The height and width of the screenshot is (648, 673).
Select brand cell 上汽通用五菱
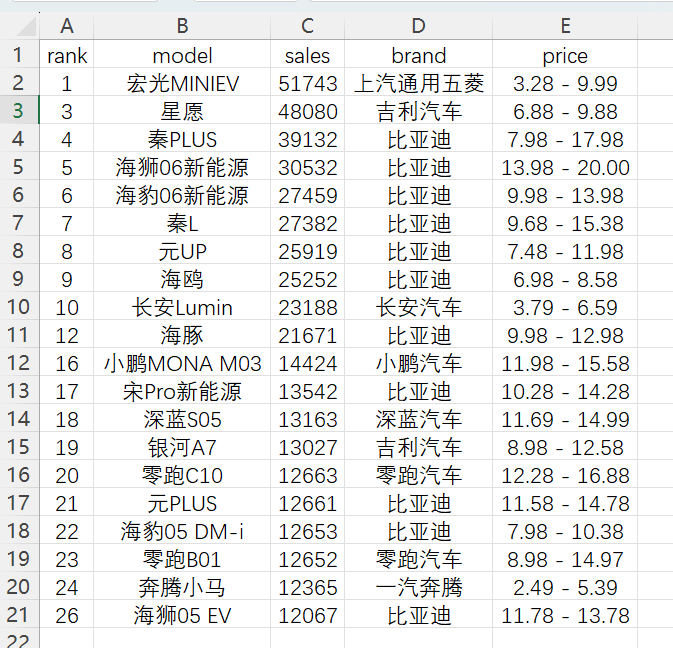[x=418, y=82]
